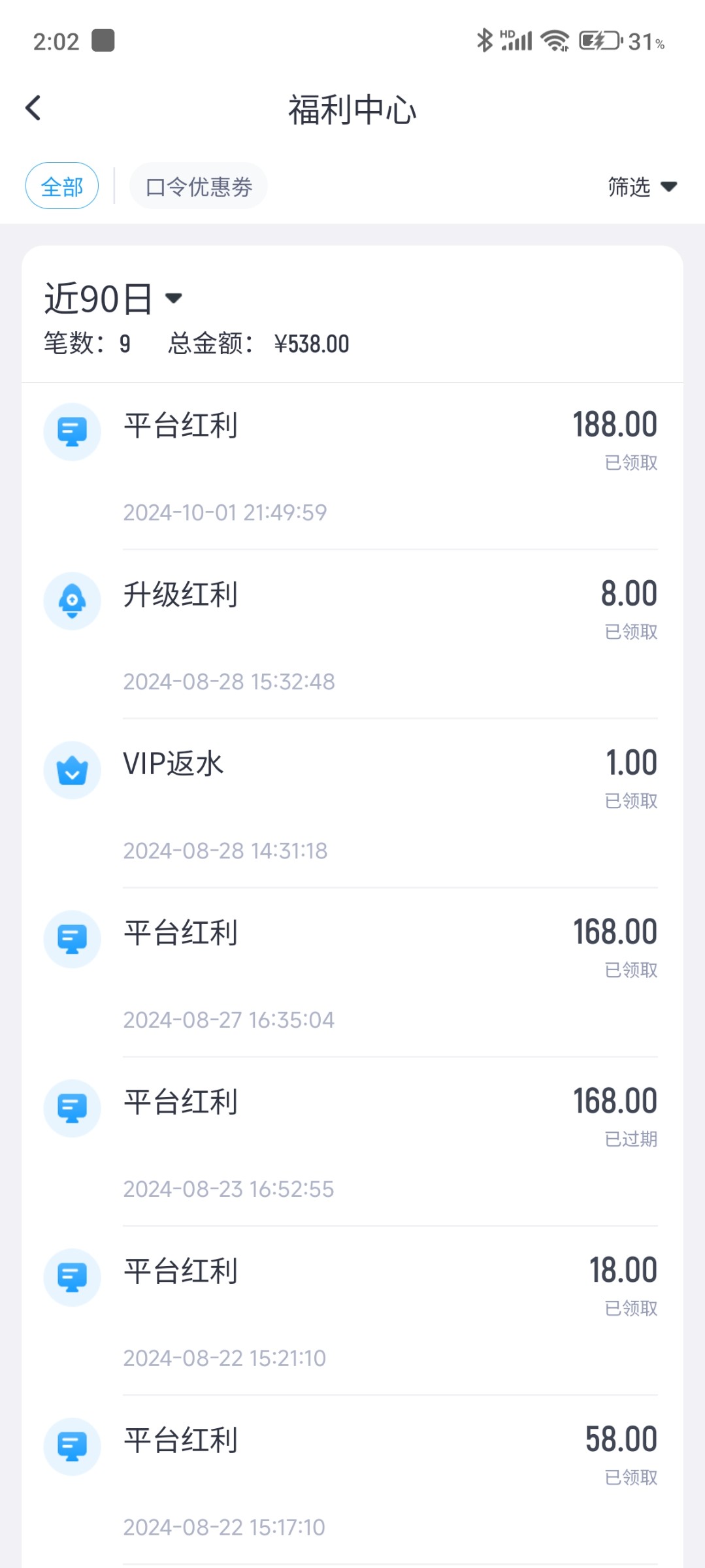This screenshot has height=1568, width=705.
Task: Tap the 188.00 platform bonus monitor icon
Action: [x=72, y=432]
